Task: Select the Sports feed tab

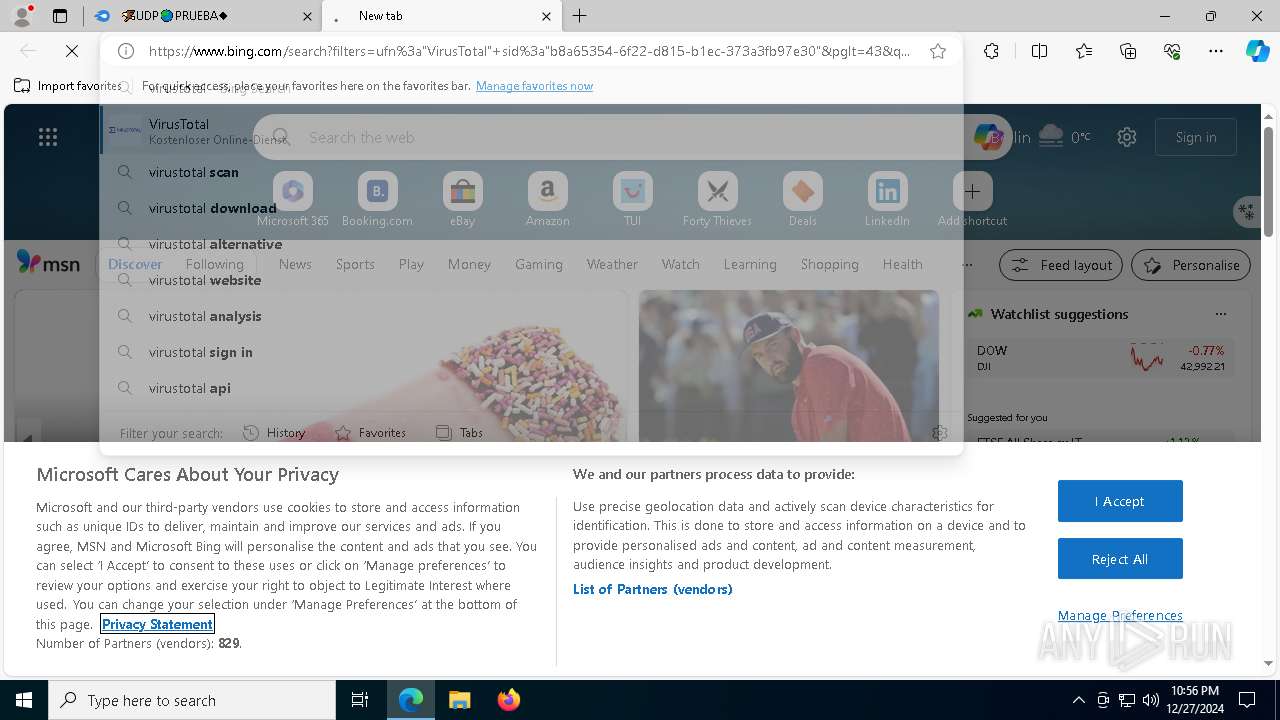Action: (x=355, y=264)
